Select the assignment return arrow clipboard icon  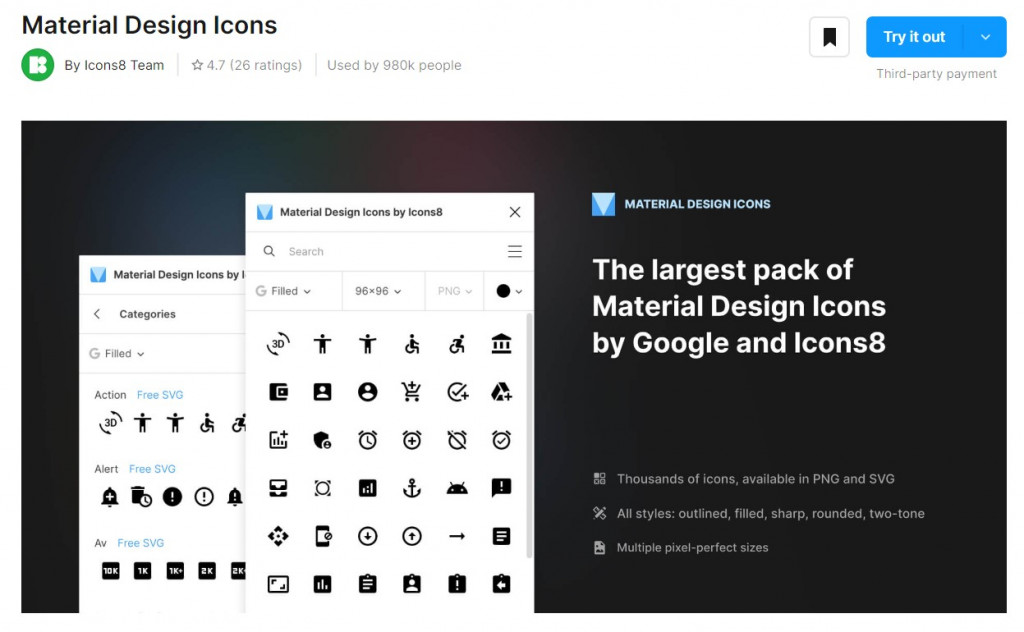pos(501,583)
